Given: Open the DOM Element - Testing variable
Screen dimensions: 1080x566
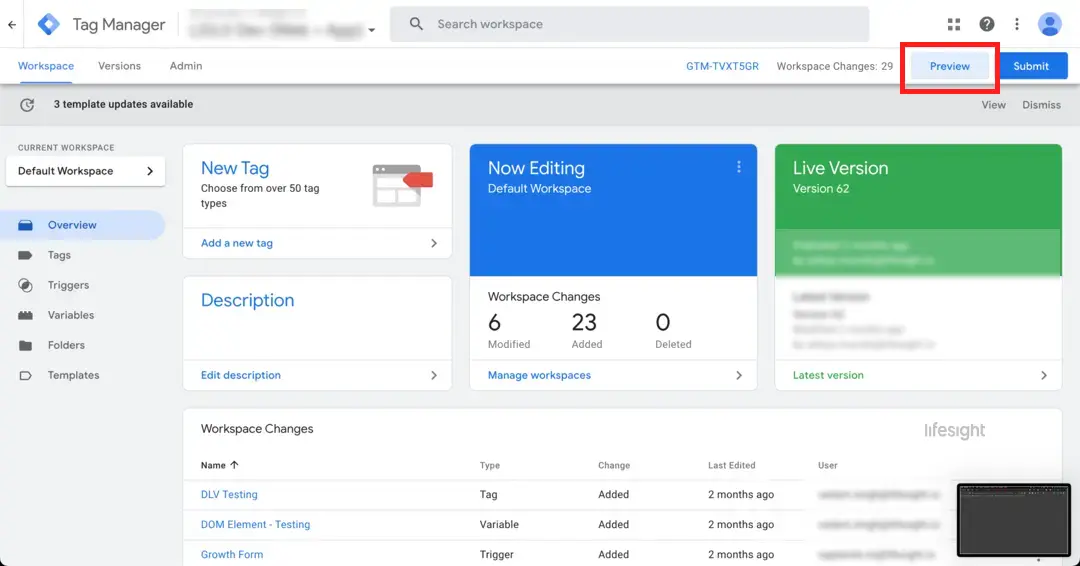Looking at the screenshot, I should (256, 525).
